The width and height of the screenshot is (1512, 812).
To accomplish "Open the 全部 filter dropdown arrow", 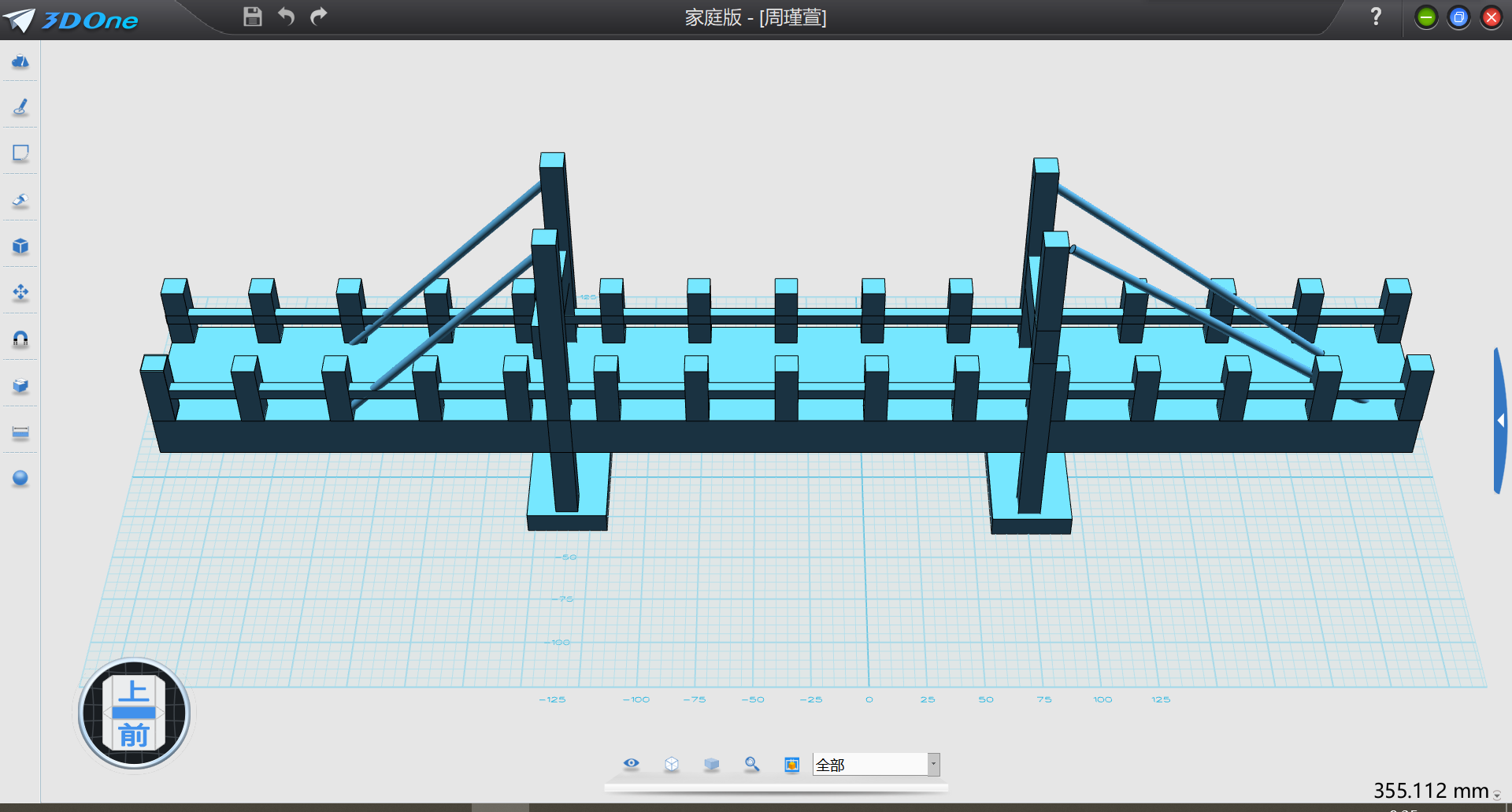I will pos(934,764).
